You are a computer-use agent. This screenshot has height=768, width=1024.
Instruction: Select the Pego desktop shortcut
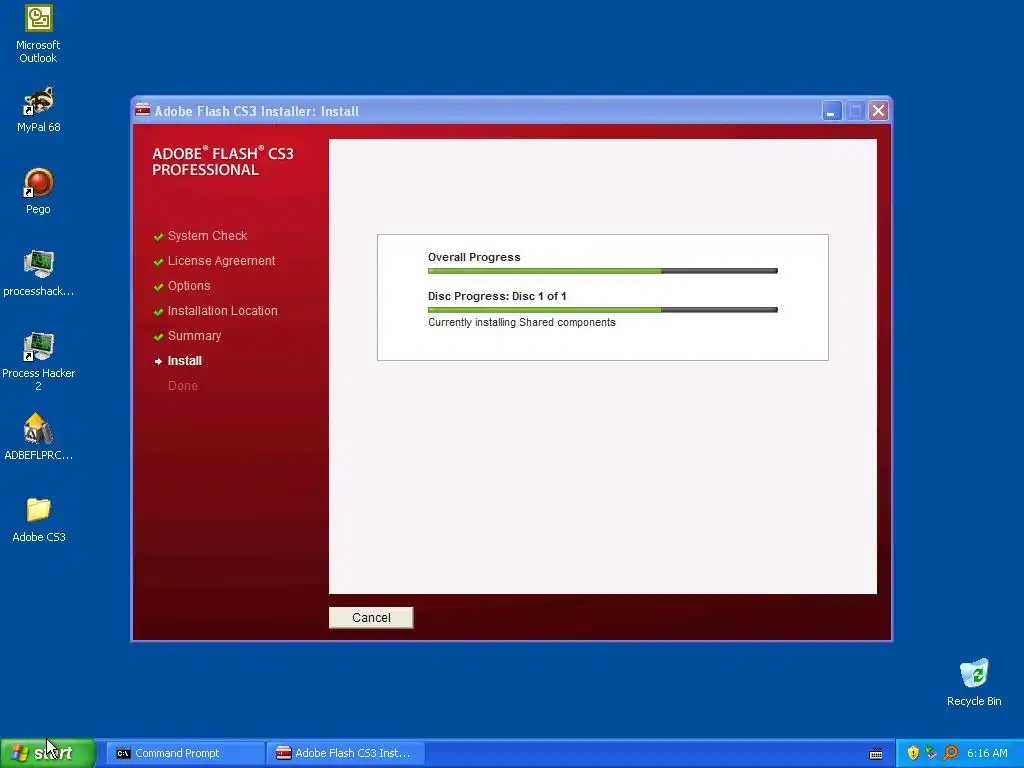[39, 191]
